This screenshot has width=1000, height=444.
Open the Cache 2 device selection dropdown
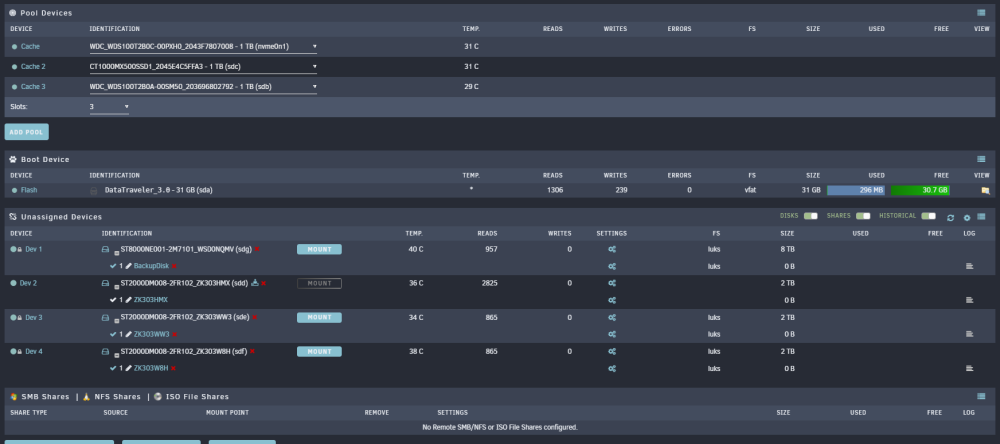(x=203, y=66)
